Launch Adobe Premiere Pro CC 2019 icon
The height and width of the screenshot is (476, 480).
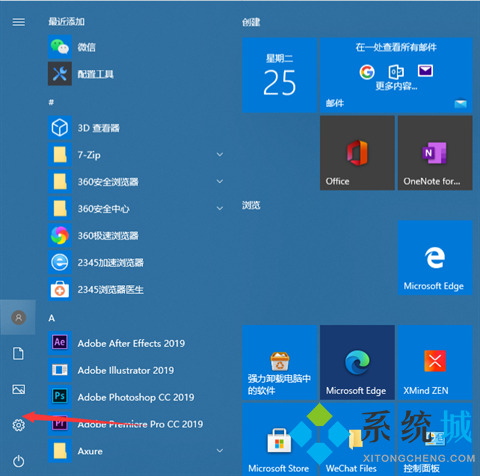coord(60,424)
